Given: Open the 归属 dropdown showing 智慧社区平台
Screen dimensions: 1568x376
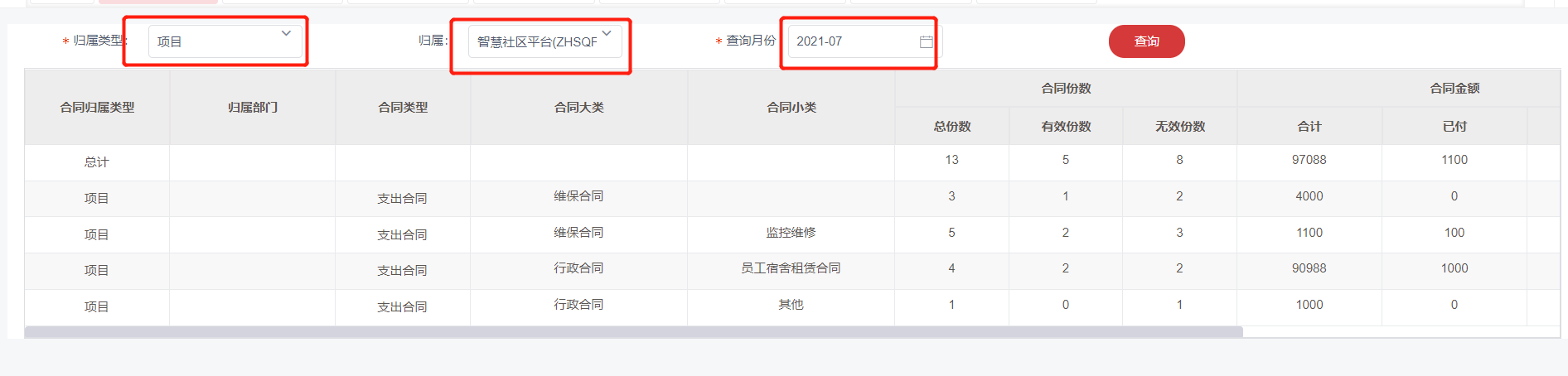Looking at the screenshot, I should pyautogui.click(x=544, y=41).
